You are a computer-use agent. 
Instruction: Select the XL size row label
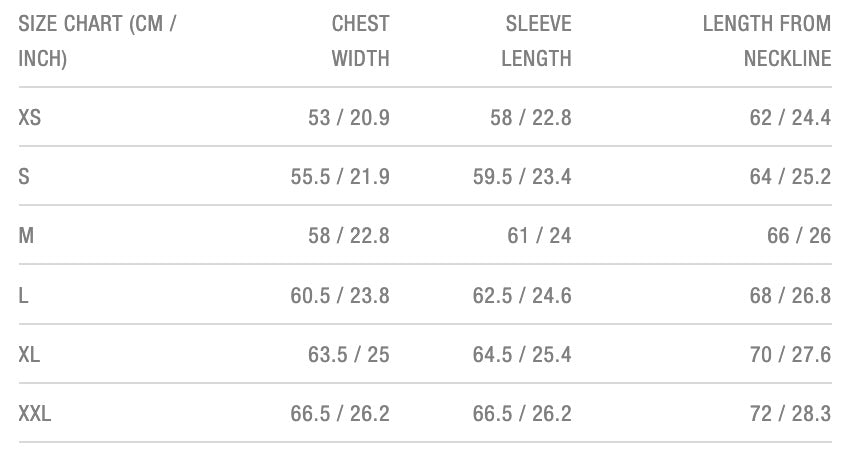[x=30, y=354]
